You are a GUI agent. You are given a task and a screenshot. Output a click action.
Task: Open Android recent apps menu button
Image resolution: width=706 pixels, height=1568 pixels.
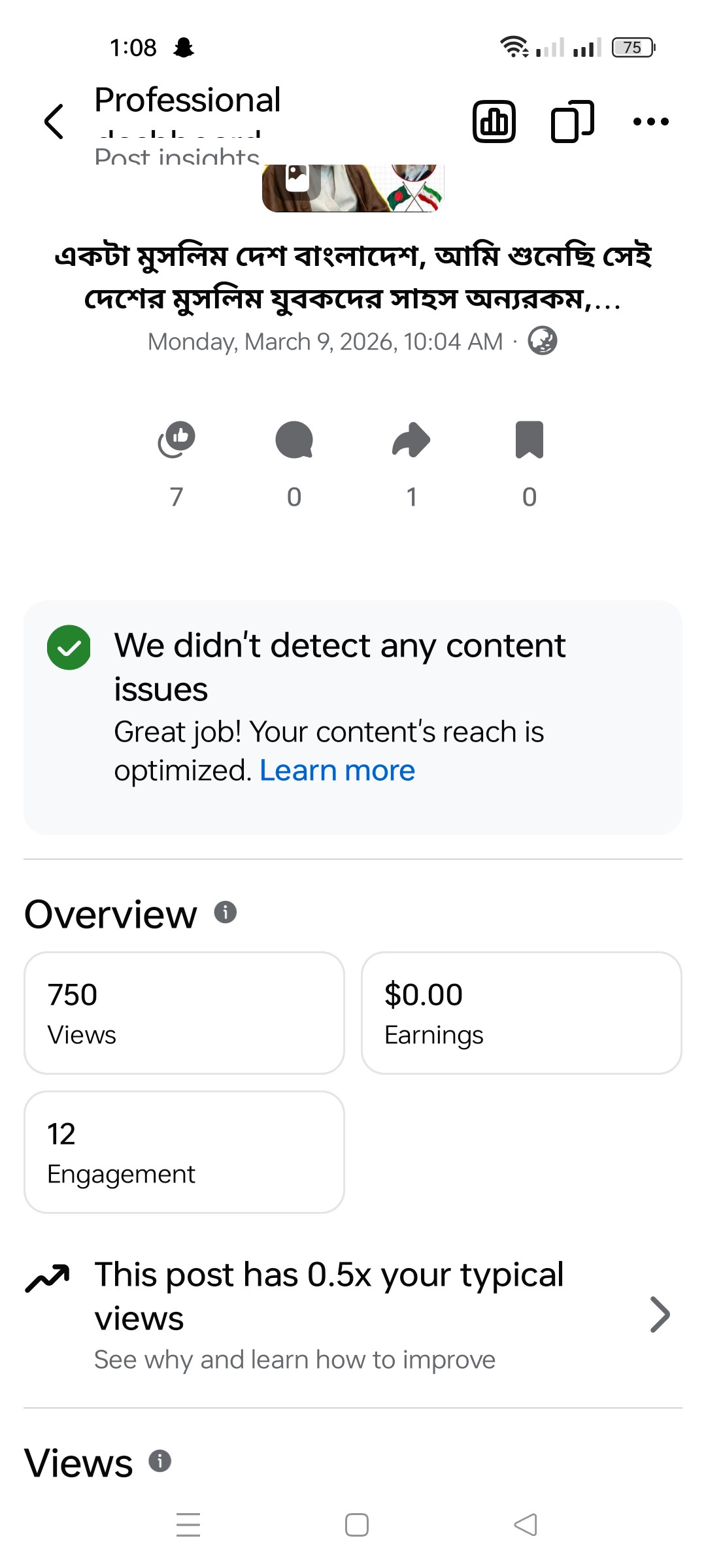[x=188, y=1525]
